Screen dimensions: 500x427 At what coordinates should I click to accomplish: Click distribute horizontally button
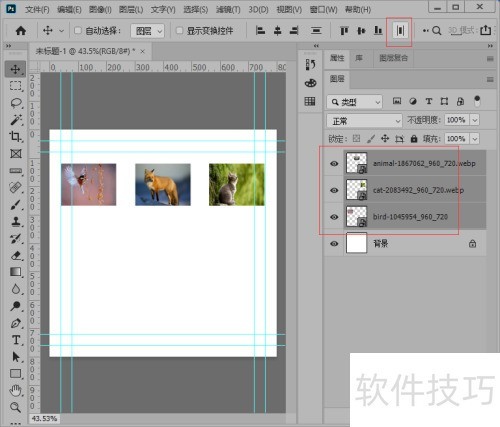pos(400,31)
